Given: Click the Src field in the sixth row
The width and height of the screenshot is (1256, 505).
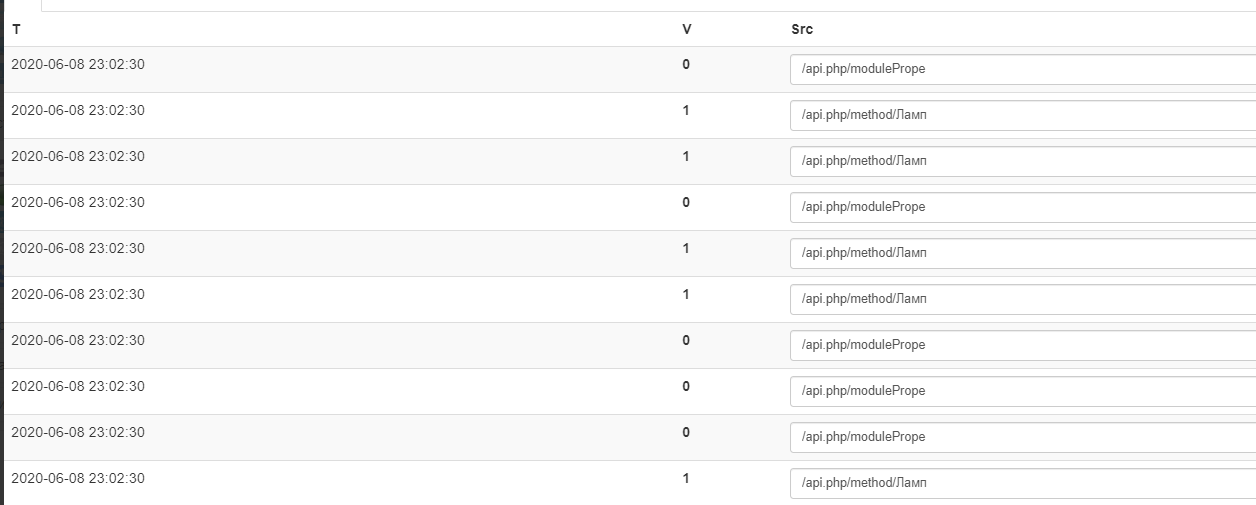Looking at the screenshot, I should 1020,300.
